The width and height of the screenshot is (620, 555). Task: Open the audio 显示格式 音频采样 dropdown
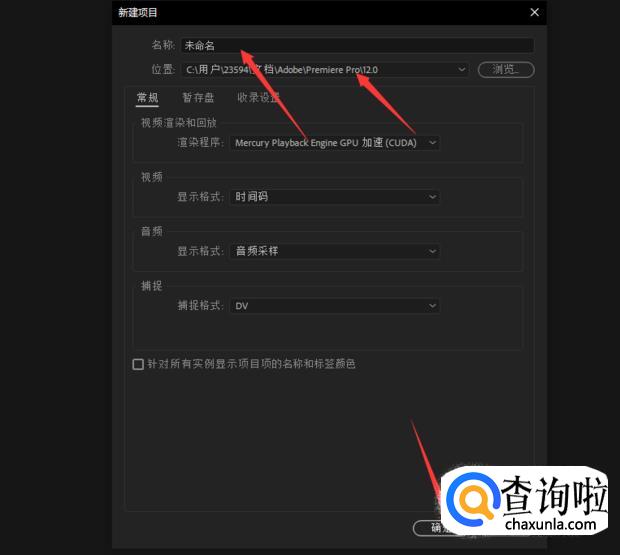(x=335, y=251)
